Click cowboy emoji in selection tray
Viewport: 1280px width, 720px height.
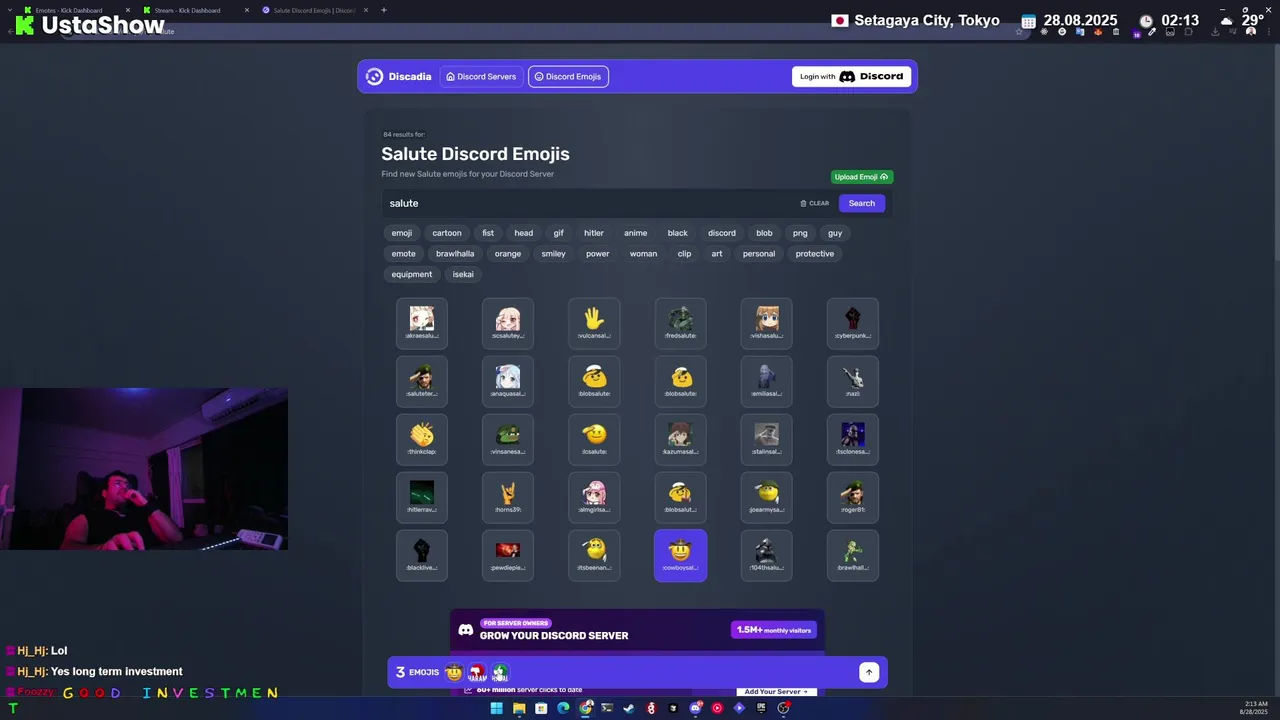click(454, 672)
